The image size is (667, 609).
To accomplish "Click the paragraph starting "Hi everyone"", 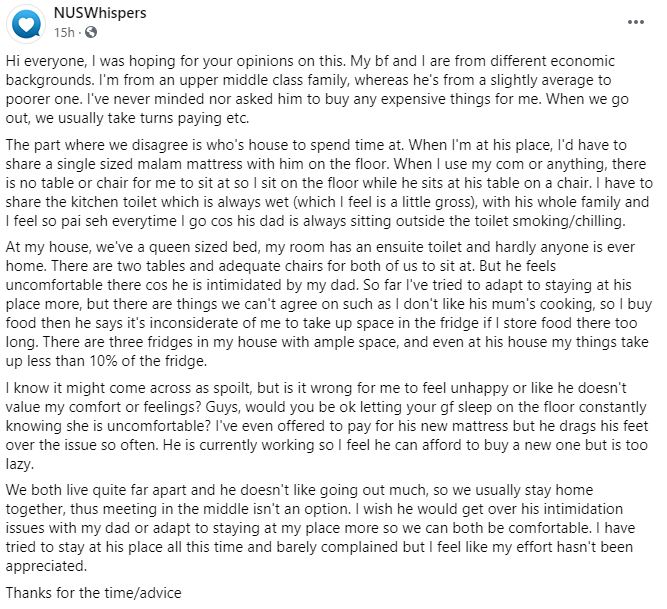I will click(x=317, y=89).
